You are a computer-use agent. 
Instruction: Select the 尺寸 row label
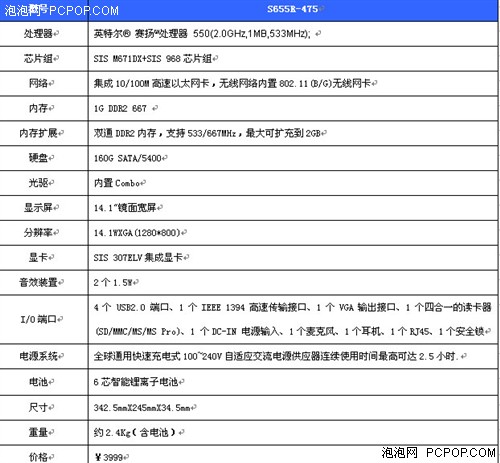tap(39, 407)
